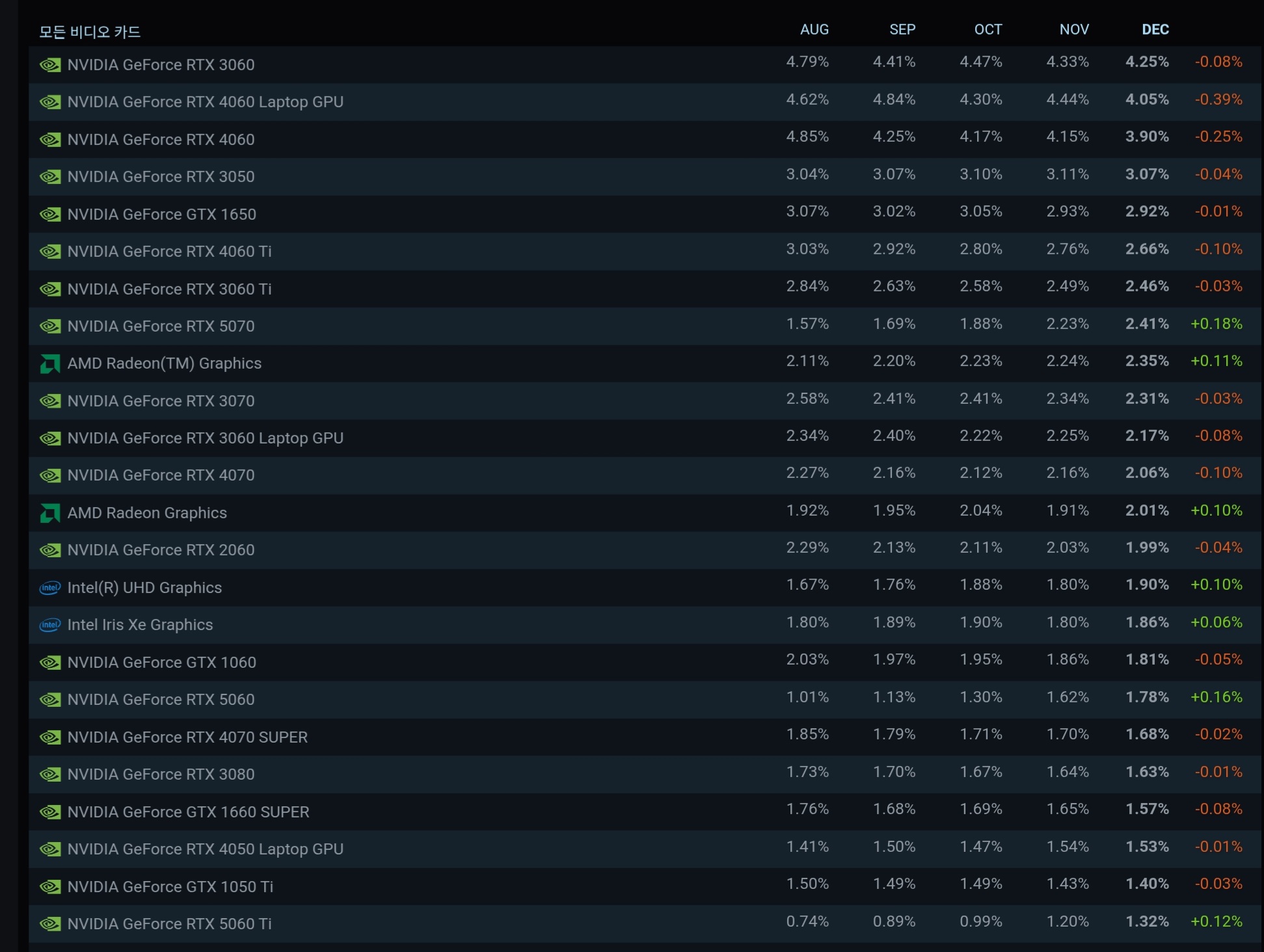
Task: Click the NVIDIA logo beside RTX 5070
Action: point(50,326)
